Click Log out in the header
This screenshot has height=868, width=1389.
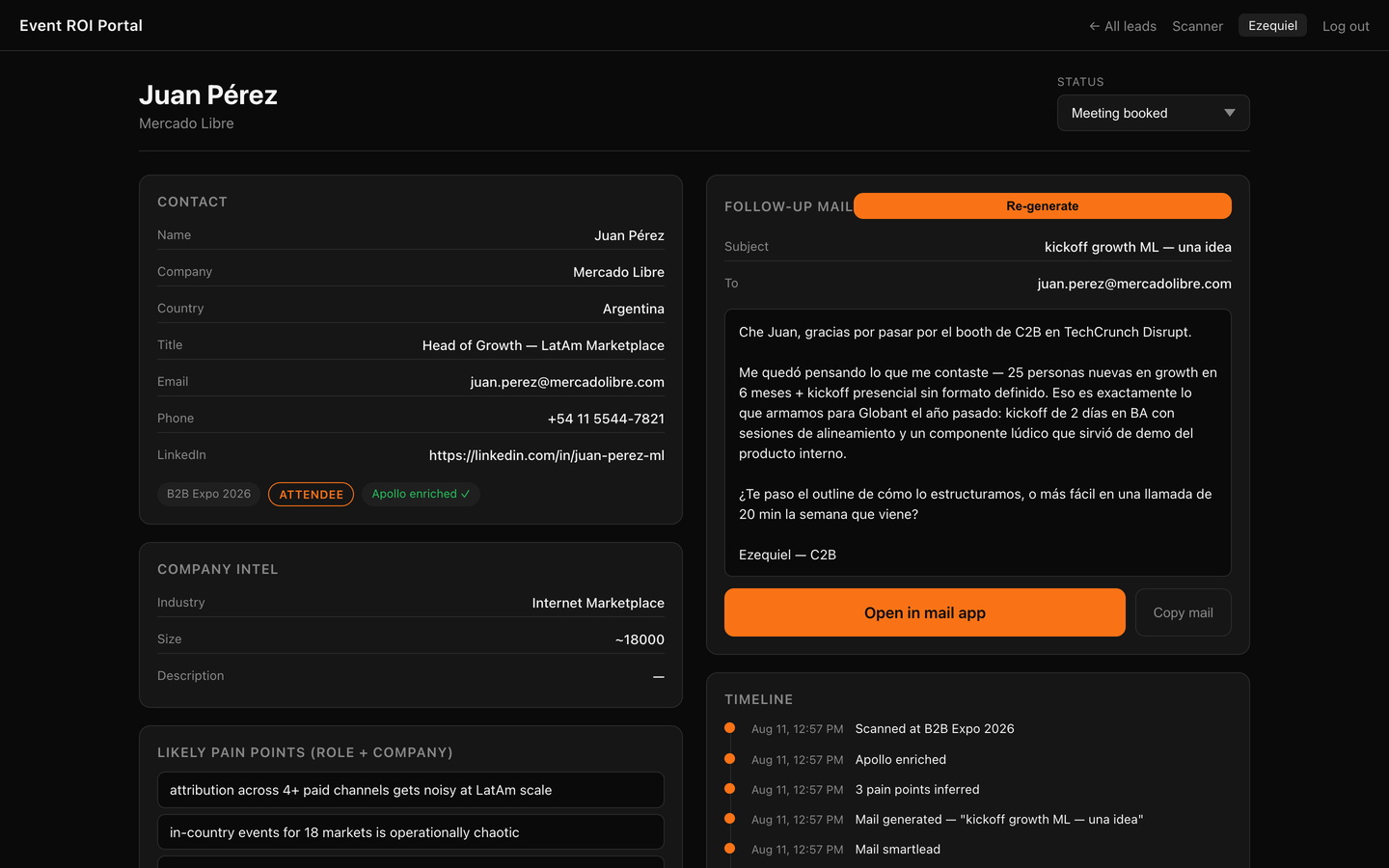click(x=1346, y=26)
